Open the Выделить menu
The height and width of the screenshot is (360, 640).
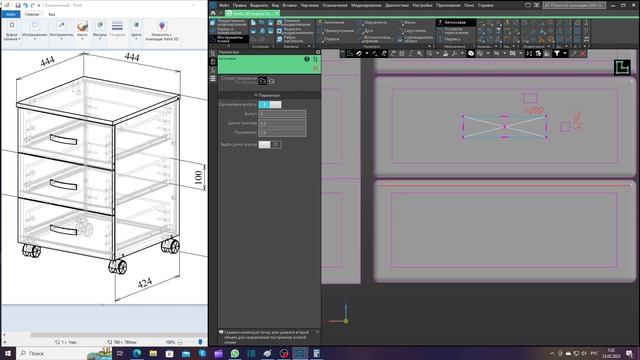pos(259,5)
